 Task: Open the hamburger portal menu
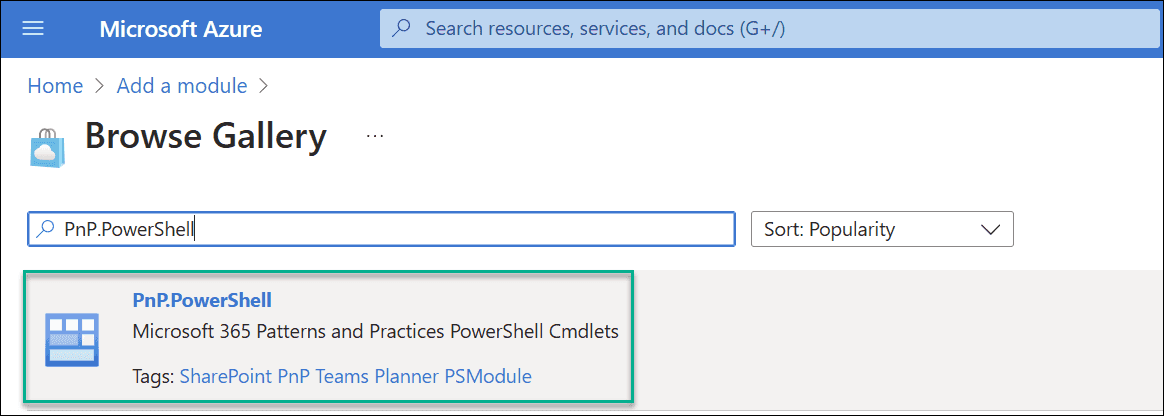pyautogui.click(x=33, y=29)
